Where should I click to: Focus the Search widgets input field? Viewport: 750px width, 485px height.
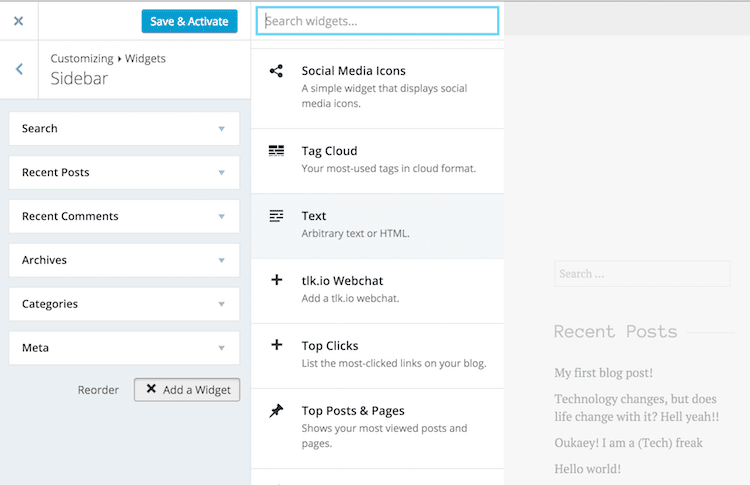tap(377, 21)
